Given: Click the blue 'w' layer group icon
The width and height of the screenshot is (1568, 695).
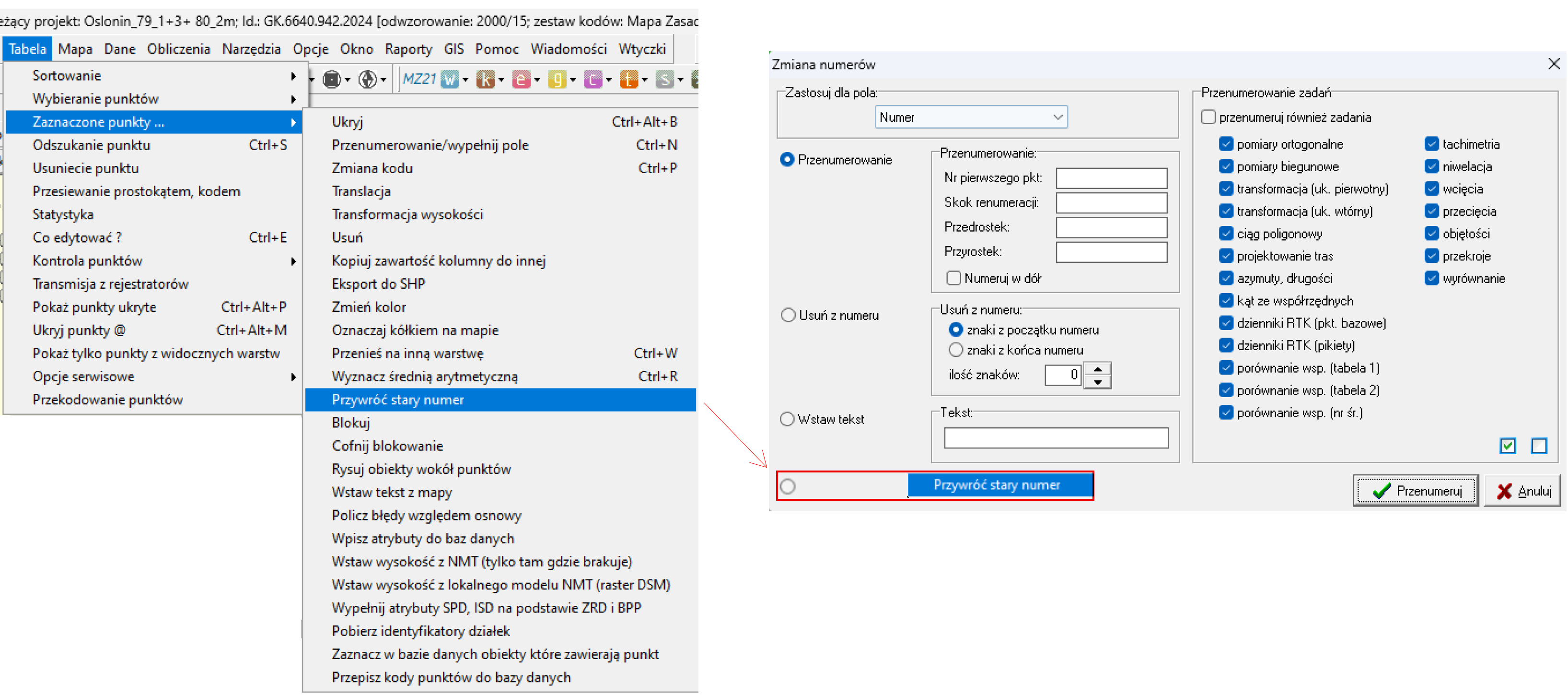Looking at the screenshot, I should click(449, 79).
